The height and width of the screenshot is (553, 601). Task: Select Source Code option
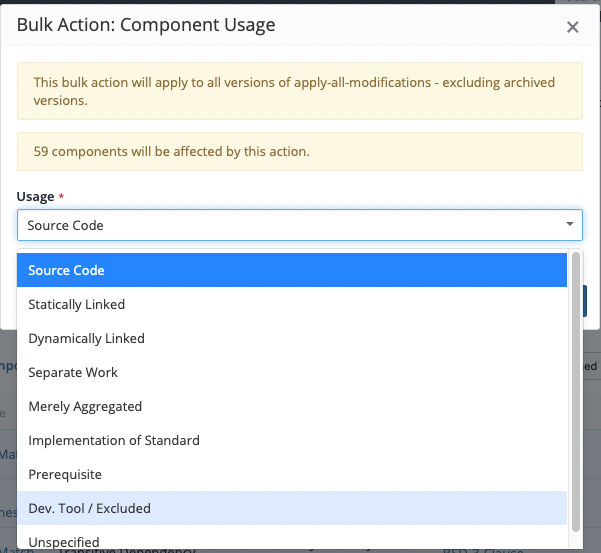pos(292,270)
